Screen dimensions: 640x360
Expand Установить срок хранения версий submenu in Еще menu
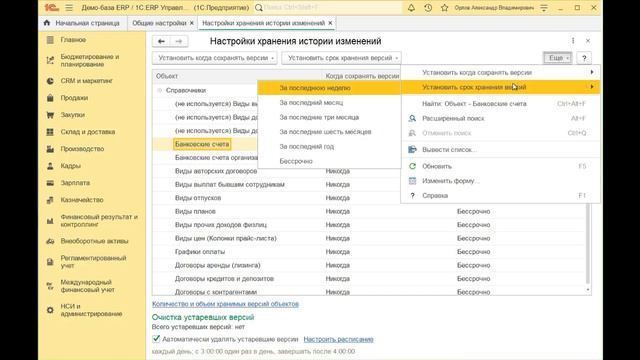(501, 87)
